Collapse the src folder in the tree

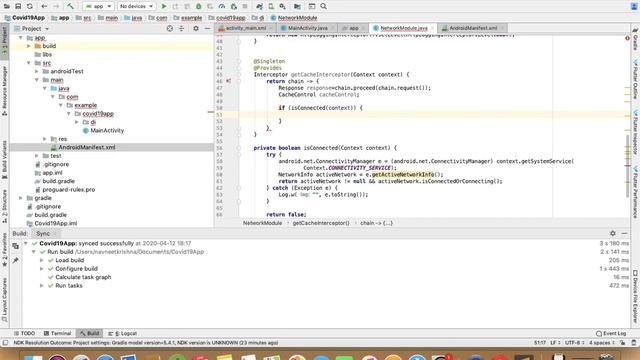pyautogui.click(x=29, y=63)
